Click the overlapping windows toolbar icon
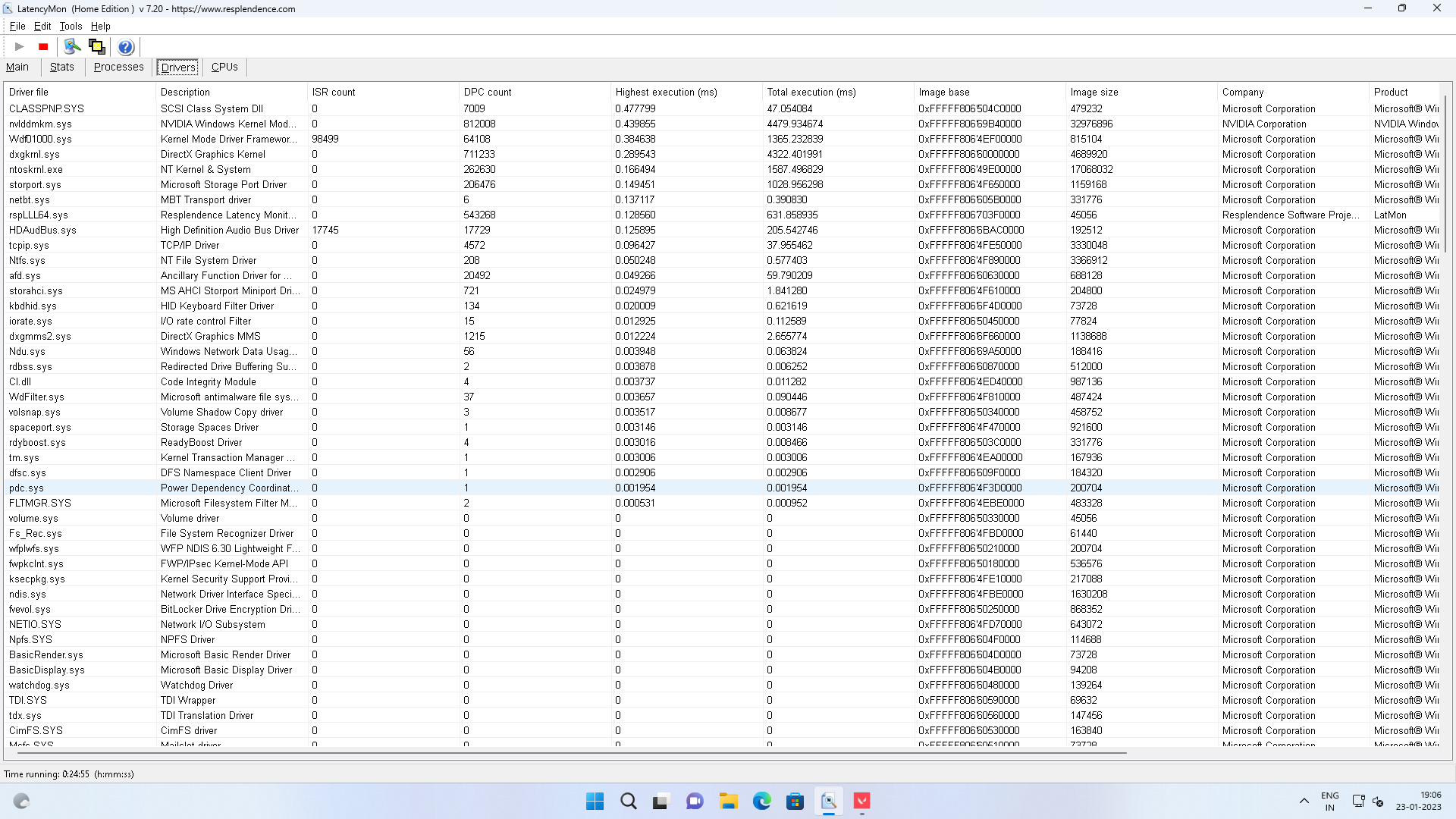Screen dimensions: 1456x819 (96, 47)
